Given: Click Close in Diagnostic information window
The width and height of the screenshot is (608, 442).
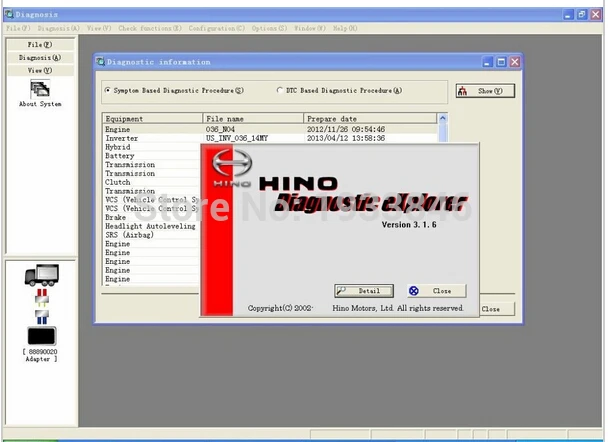Looking at the screenshot, I should point(496,309).
